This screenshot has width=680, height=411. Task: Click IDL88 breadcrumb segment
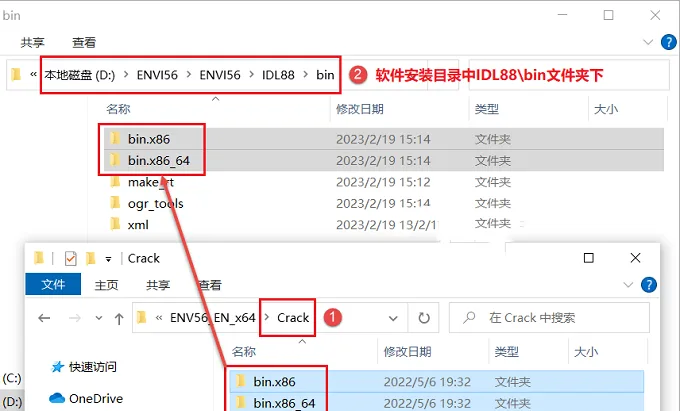pos(278,75)
